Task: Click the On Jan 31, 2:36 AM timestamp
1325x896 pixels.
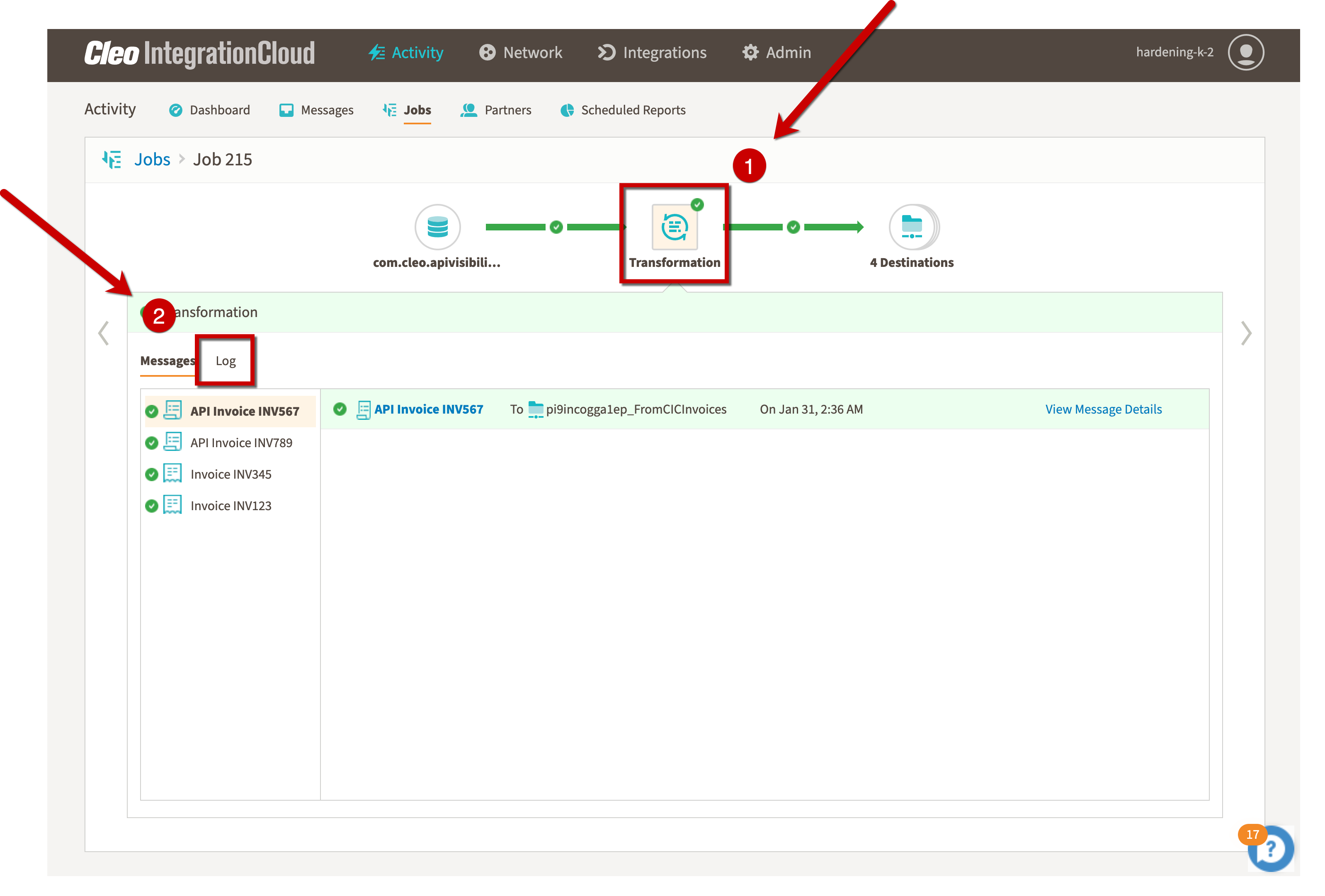Action: [811, 410]
